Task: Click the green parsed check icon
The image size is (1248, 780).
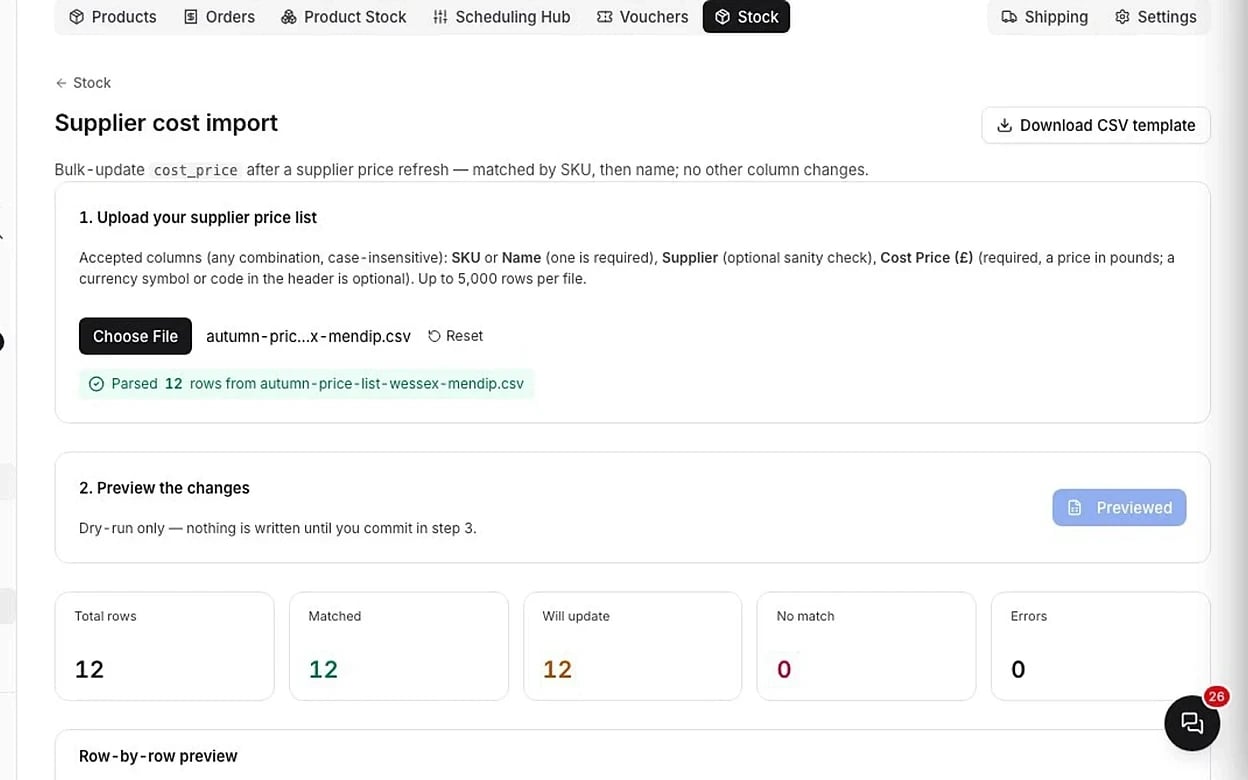Action: (x=96, y=384)
